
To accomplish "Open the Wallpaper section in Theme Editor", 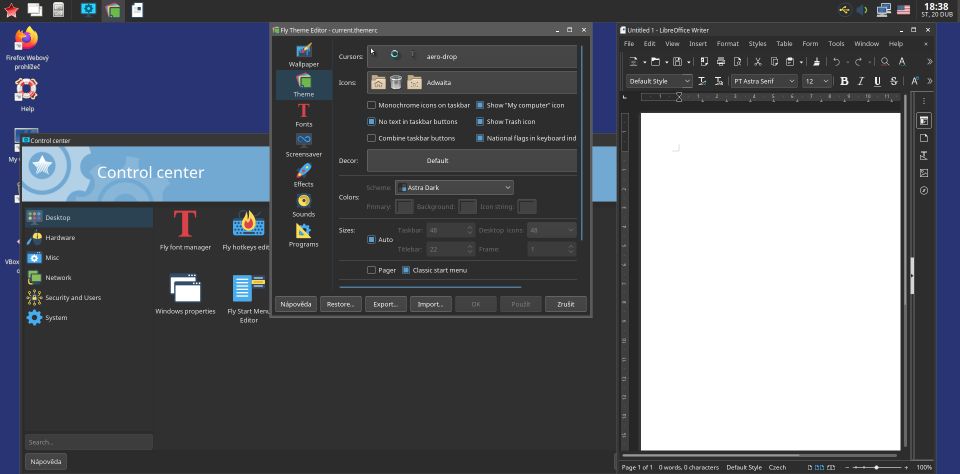I will pyautogui.click(x=304, y=55).
